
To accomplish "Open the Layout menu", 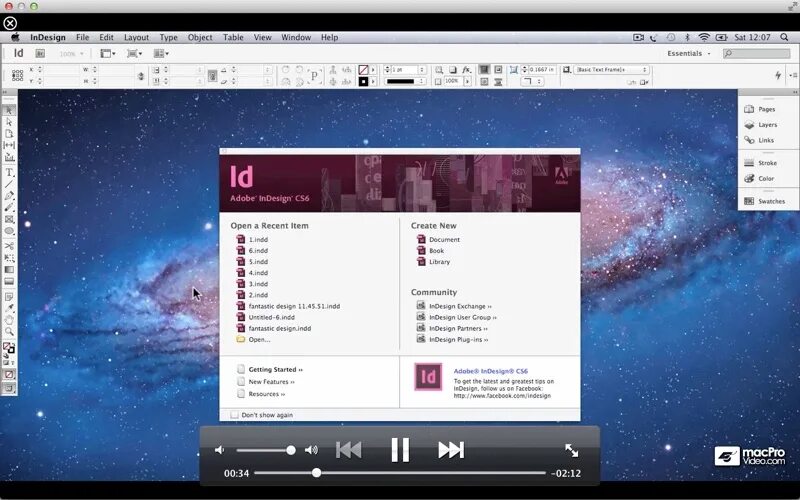I will tap(136, 37).
